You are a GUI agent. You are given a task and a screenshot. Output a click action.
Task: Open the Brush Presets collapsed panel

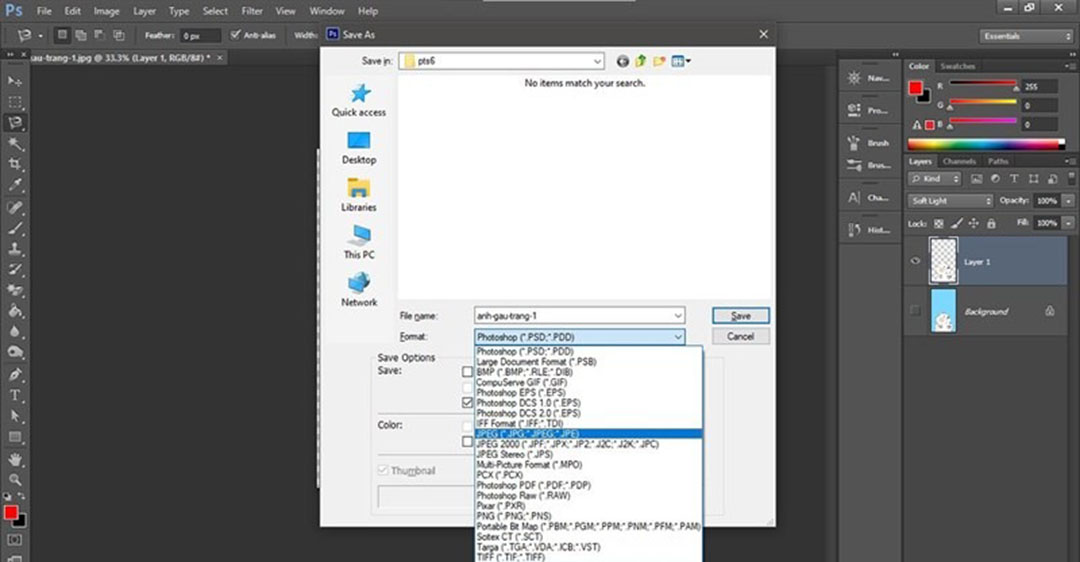[x=869, y=165]
